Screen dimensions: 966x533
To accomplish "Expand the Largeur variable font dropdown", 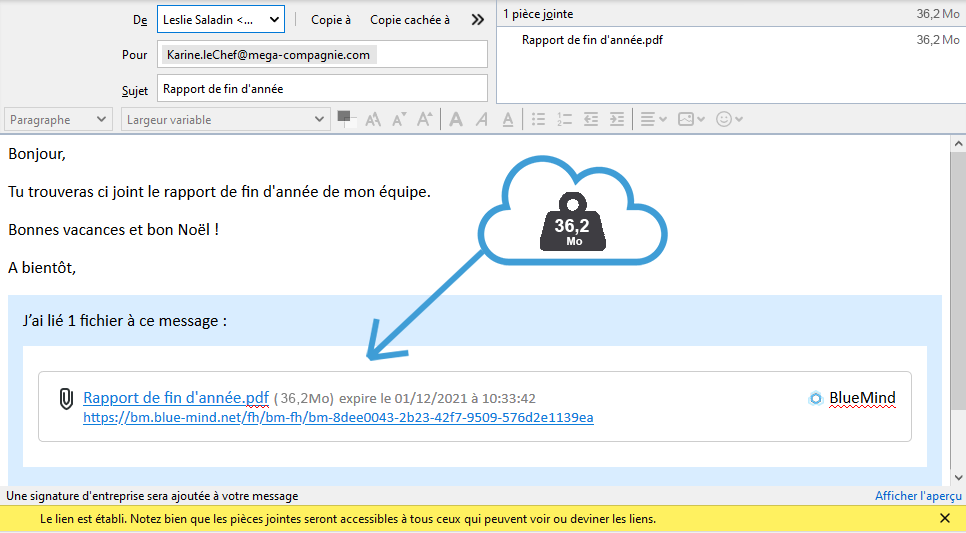I will (225, 119).
